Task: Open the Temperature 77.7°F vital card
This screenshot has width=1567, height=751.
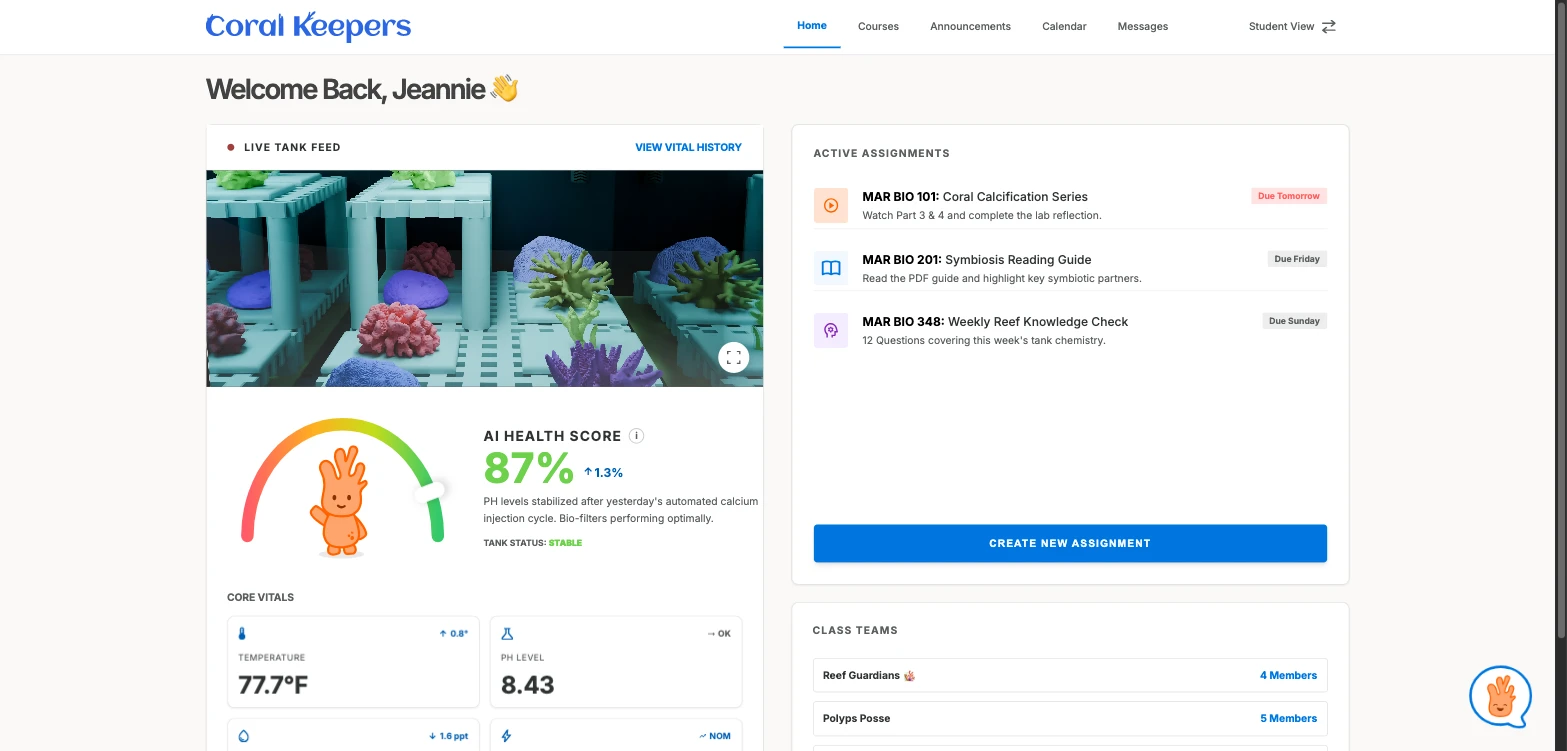Action: [x=353, y=662]
